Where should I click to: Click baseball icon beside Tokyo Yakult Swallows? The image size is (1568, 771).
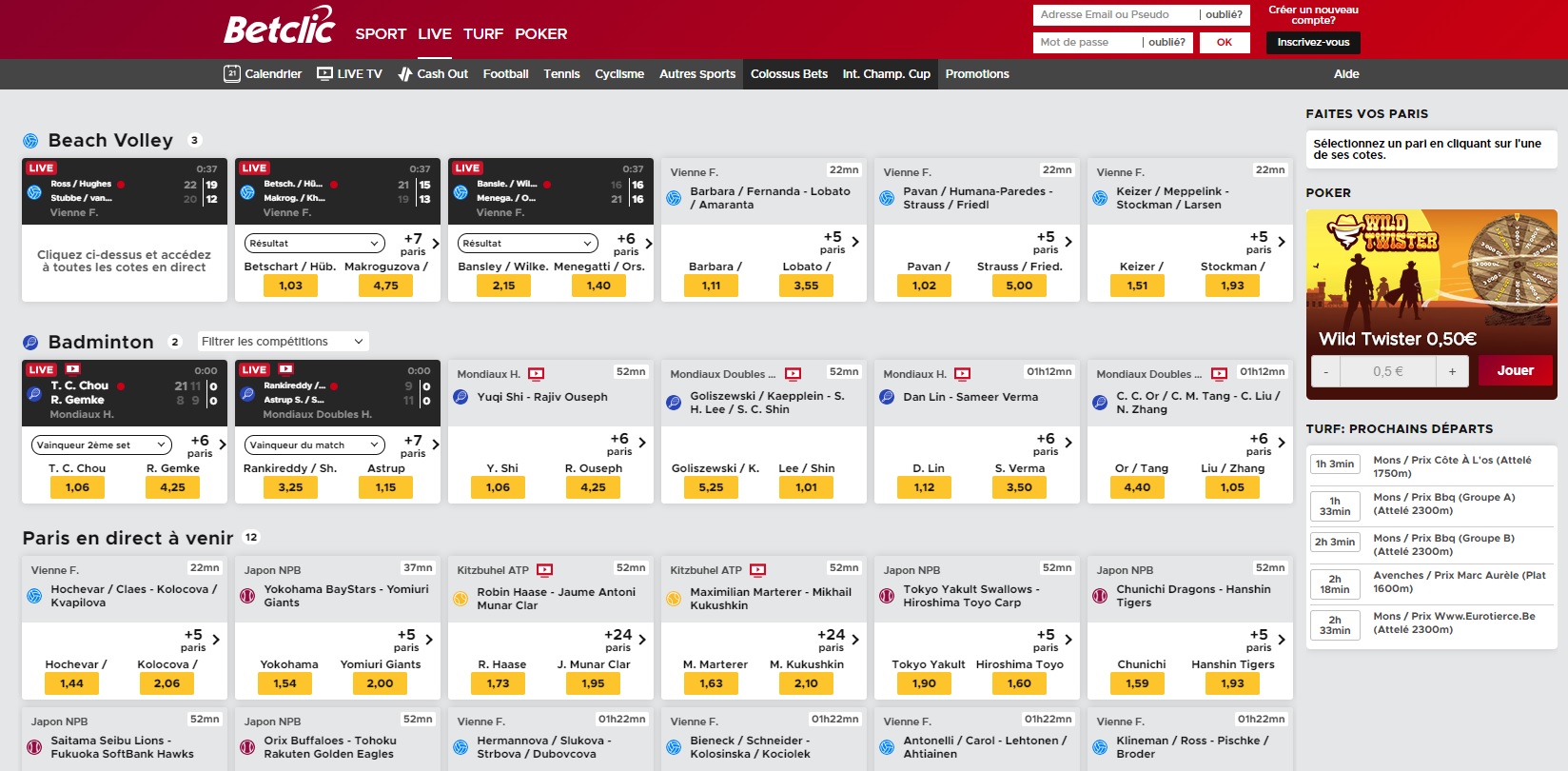click(887, 596)
